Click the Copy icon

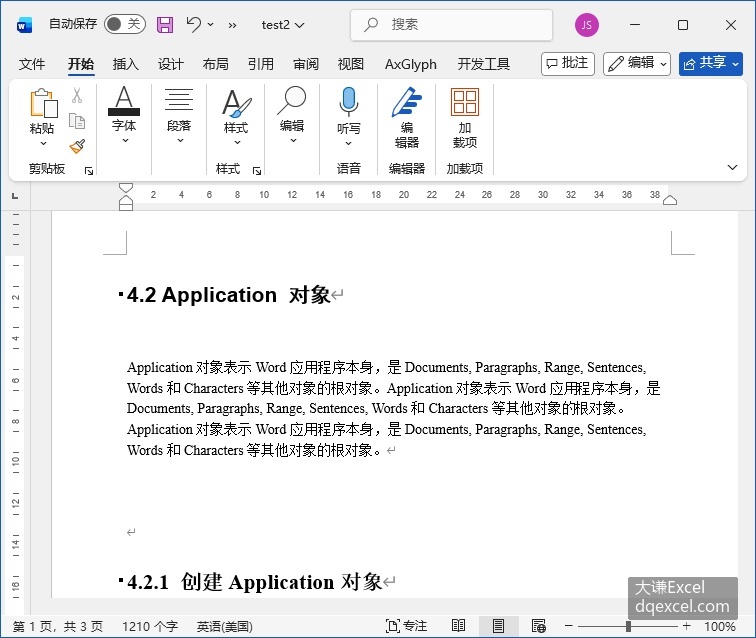[77, 121]
